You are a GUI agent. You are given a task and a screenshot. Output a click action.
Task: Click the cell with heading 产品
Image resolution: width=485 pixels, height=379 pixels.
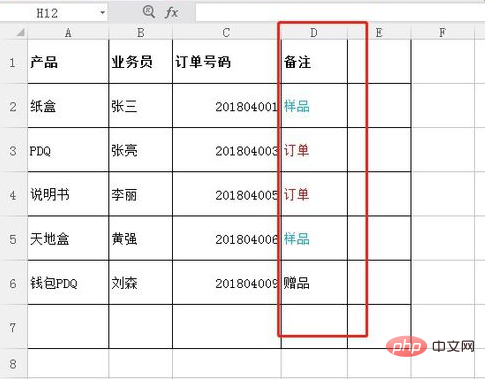68,62
